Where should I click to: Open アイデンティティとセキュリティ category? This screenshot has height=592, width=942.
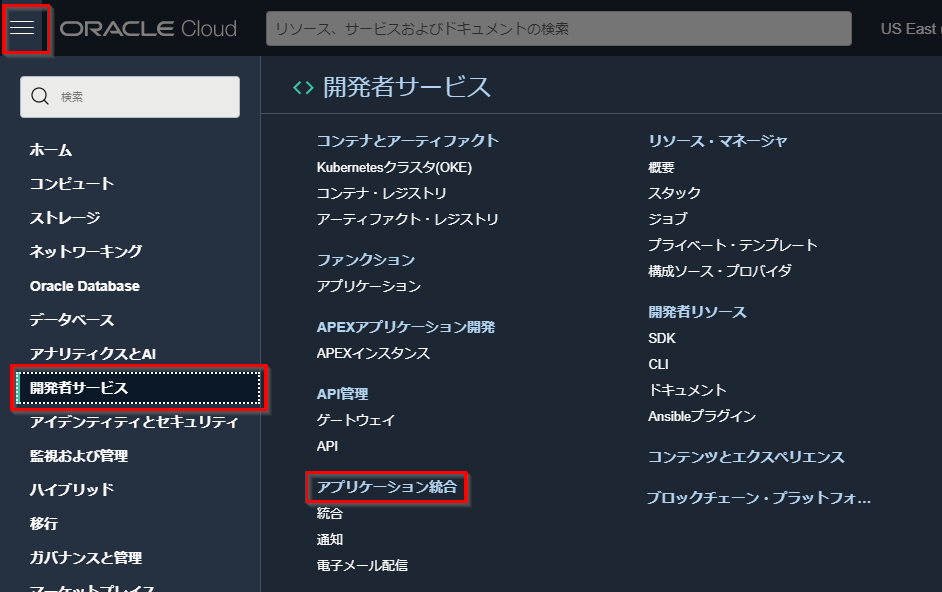click(134, 422)
